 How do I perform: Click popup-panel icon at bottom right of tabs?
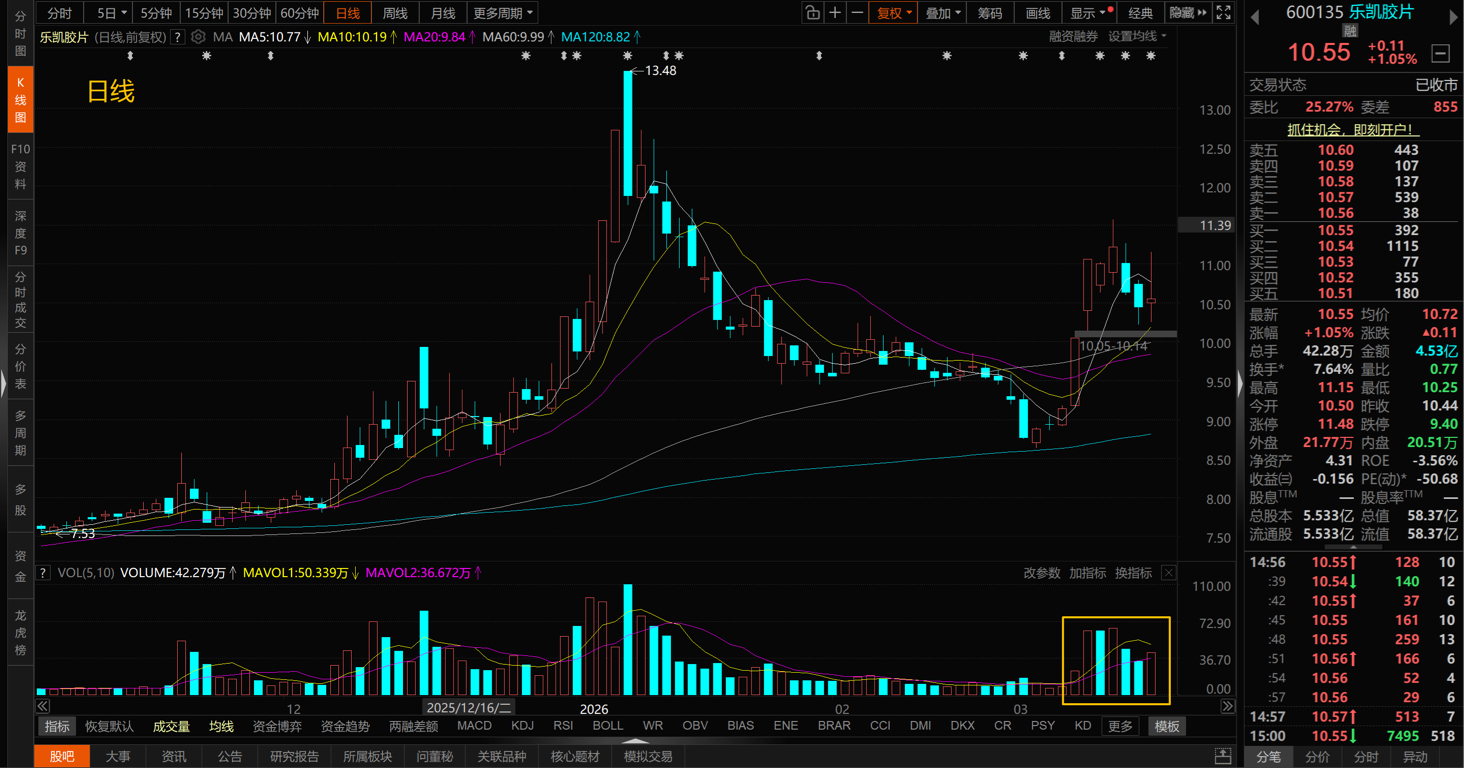1222,756
